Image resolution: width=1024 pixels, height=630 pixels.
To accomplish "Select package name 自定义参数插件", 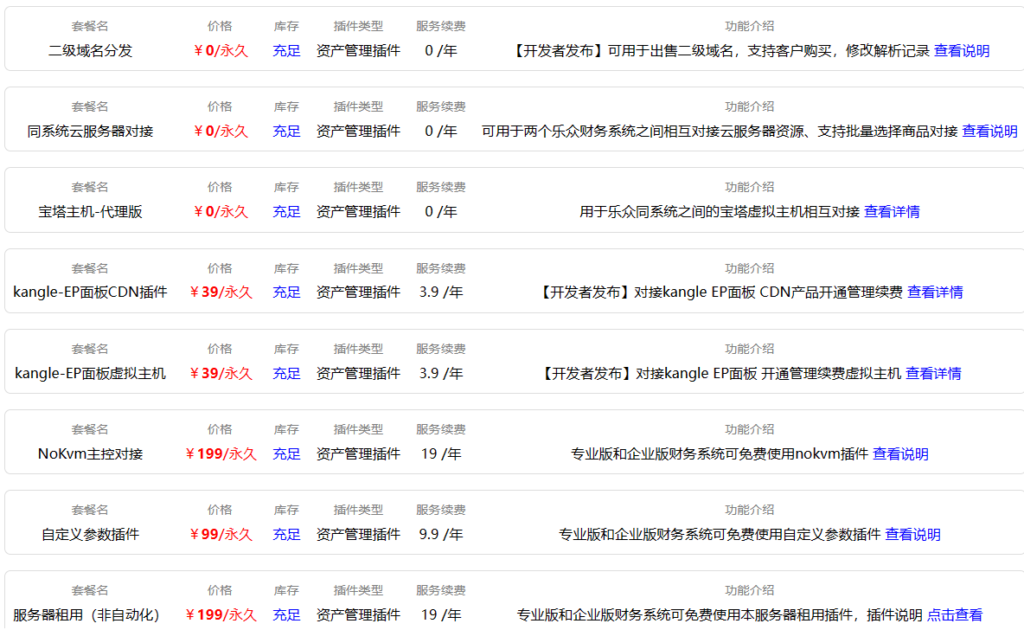I will (90, 535).
